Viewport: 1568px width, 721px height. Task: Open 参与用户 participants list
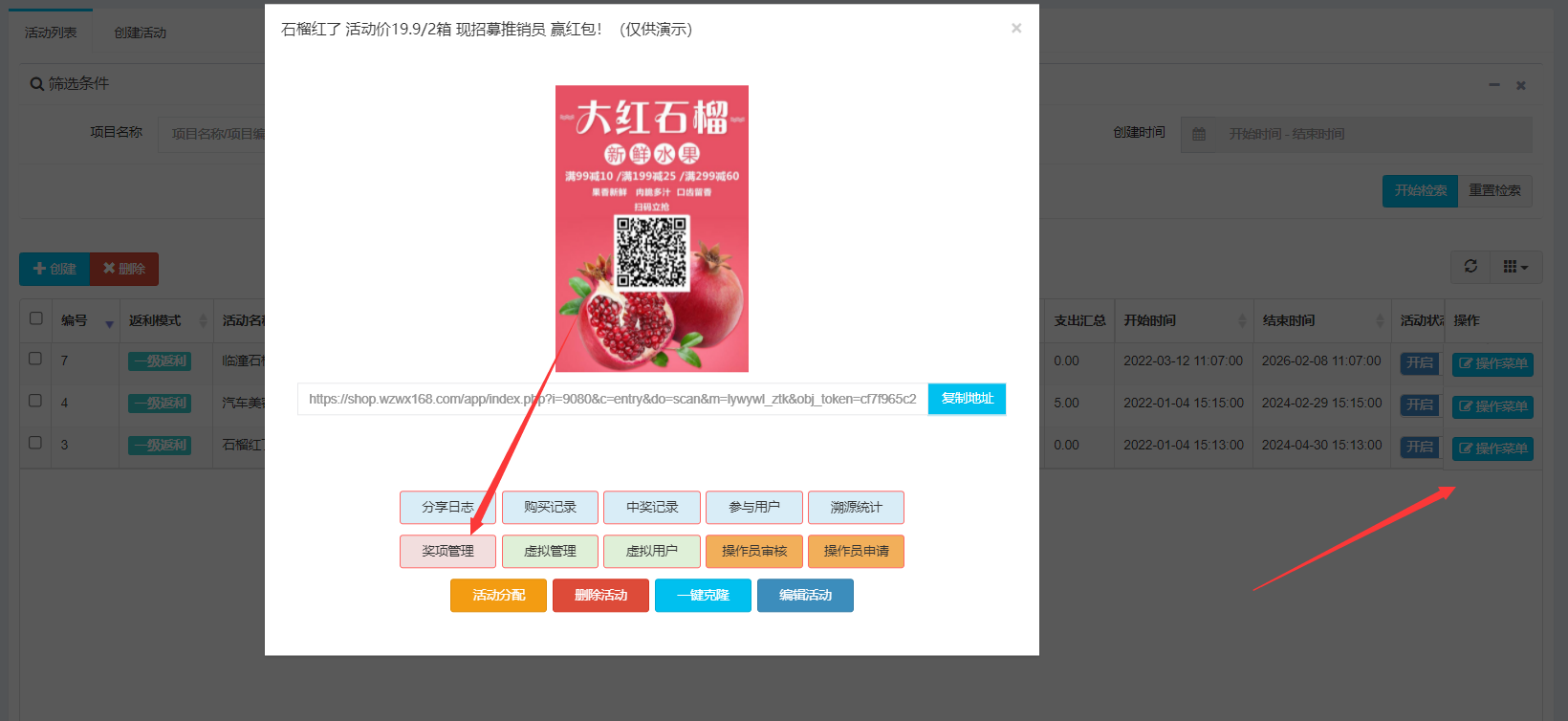754,508
